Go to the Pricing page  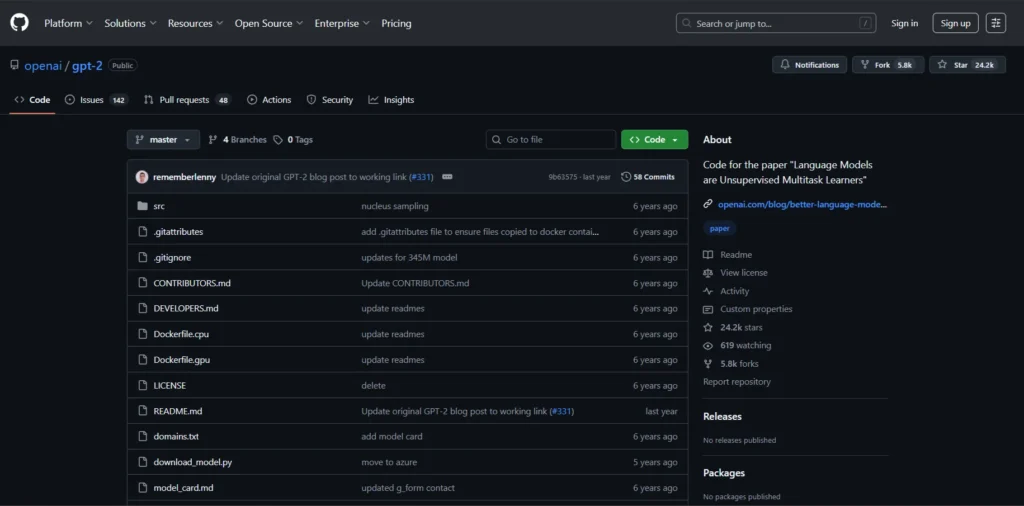point(396,23)
